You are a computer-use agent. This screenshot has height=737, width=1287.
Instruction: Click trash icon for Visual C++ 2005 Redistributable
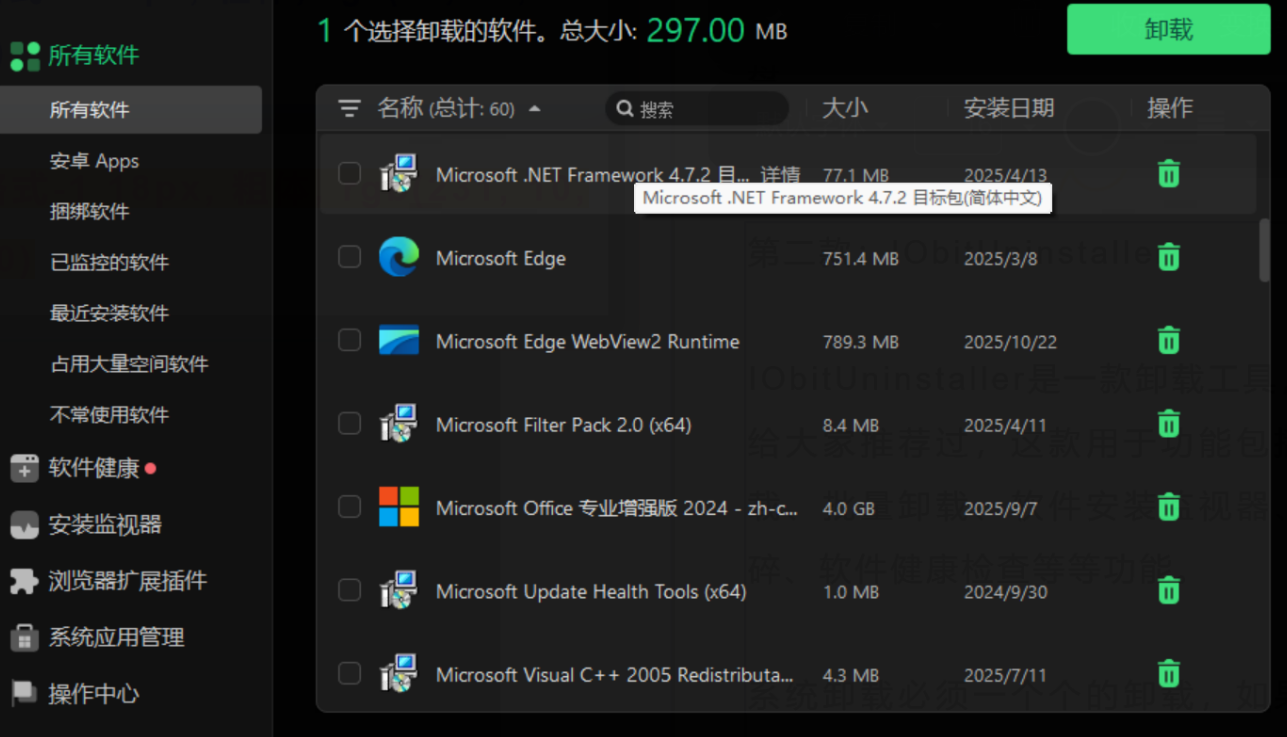(1168, 674)
